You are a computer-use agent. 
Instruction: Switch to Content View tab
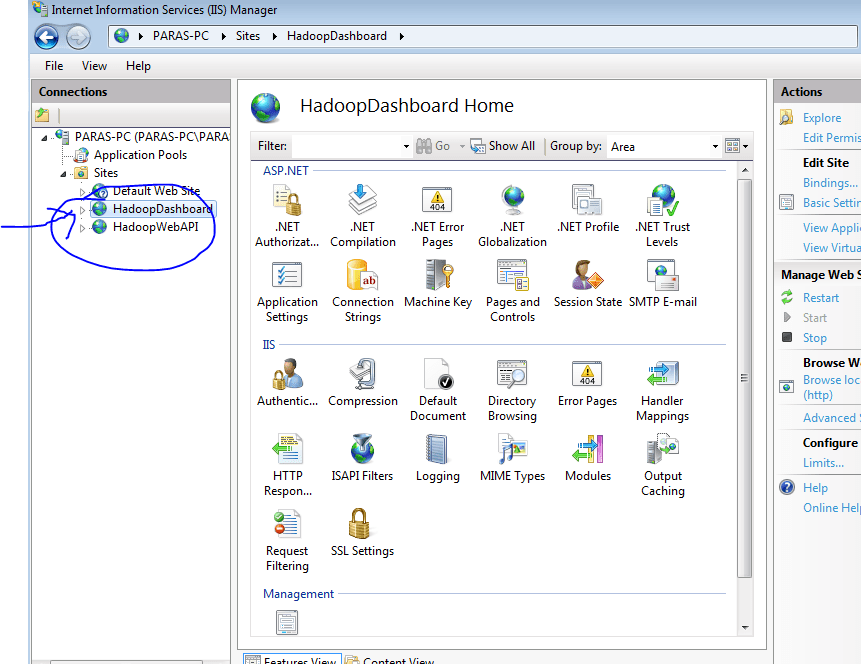click(x=390, y=659)
